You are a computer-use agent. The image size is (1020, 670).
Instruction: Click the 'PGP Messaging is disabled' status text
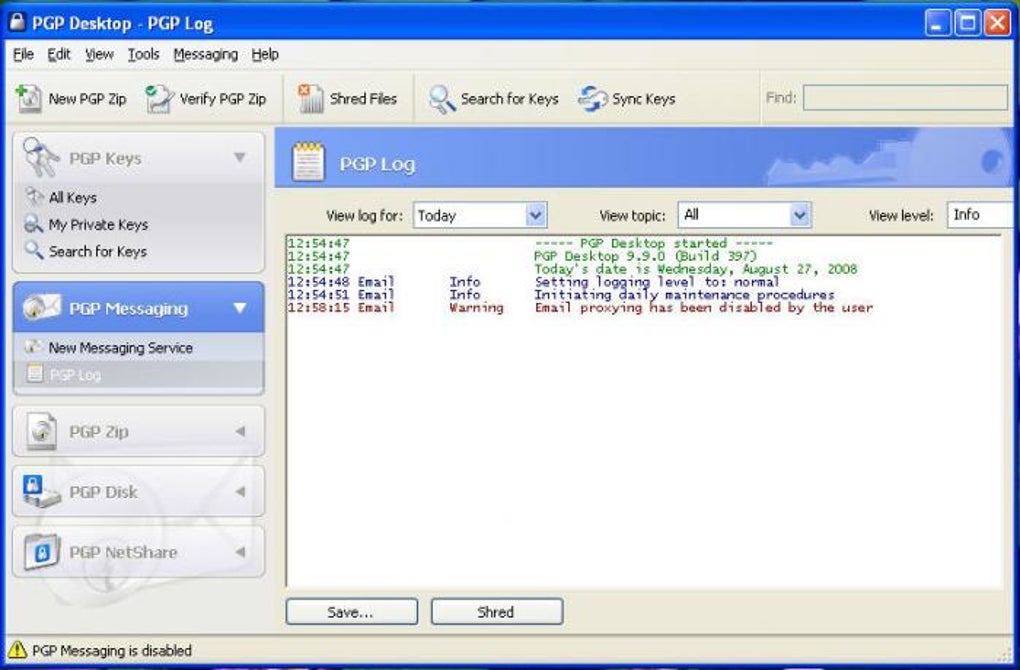(112, 650)
